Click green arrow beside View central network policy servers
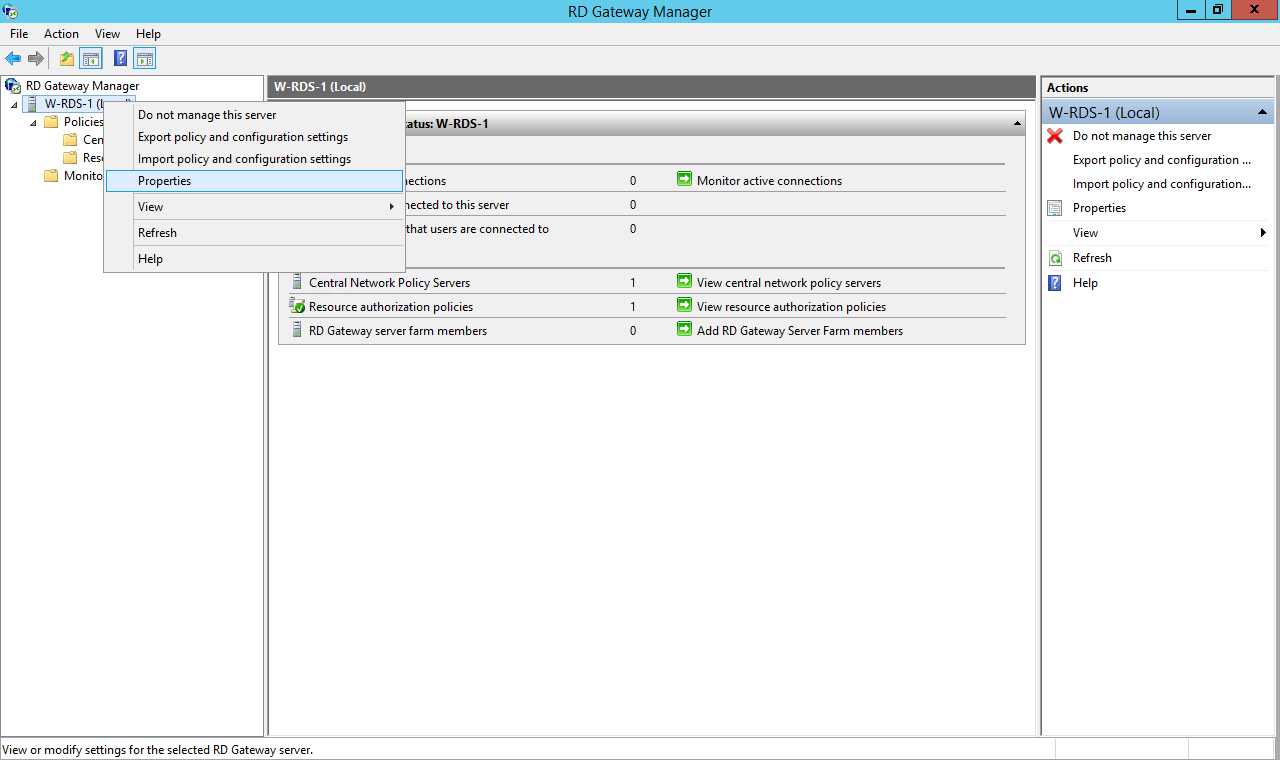1280x760 pixels. (684, 282)
